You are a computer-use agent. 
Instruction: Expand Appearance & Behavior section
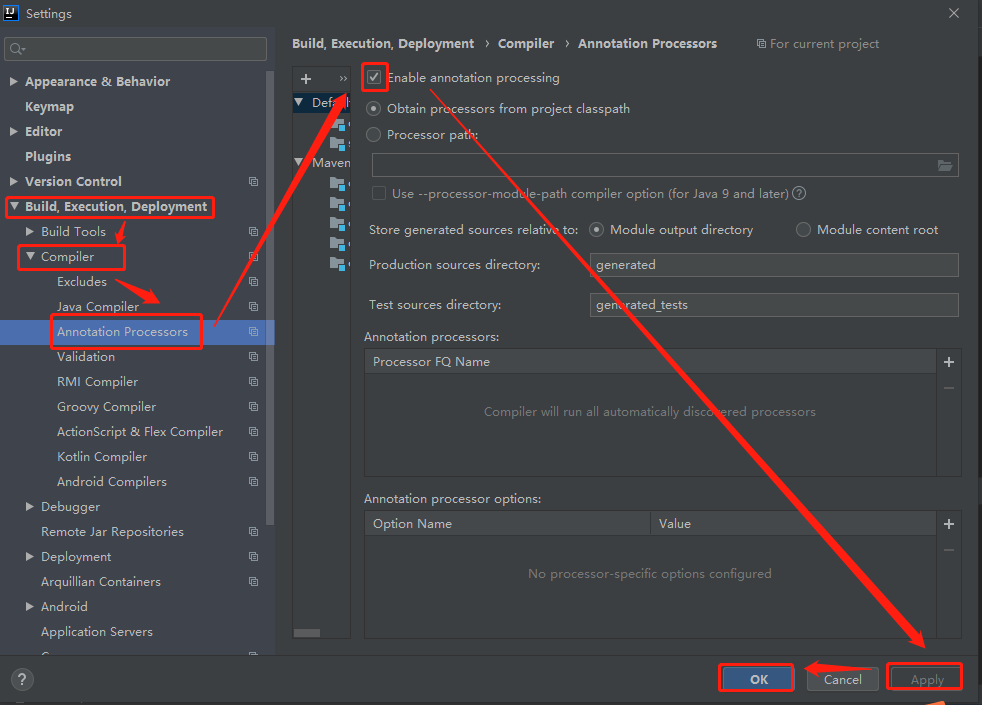[x=13, y=81]
